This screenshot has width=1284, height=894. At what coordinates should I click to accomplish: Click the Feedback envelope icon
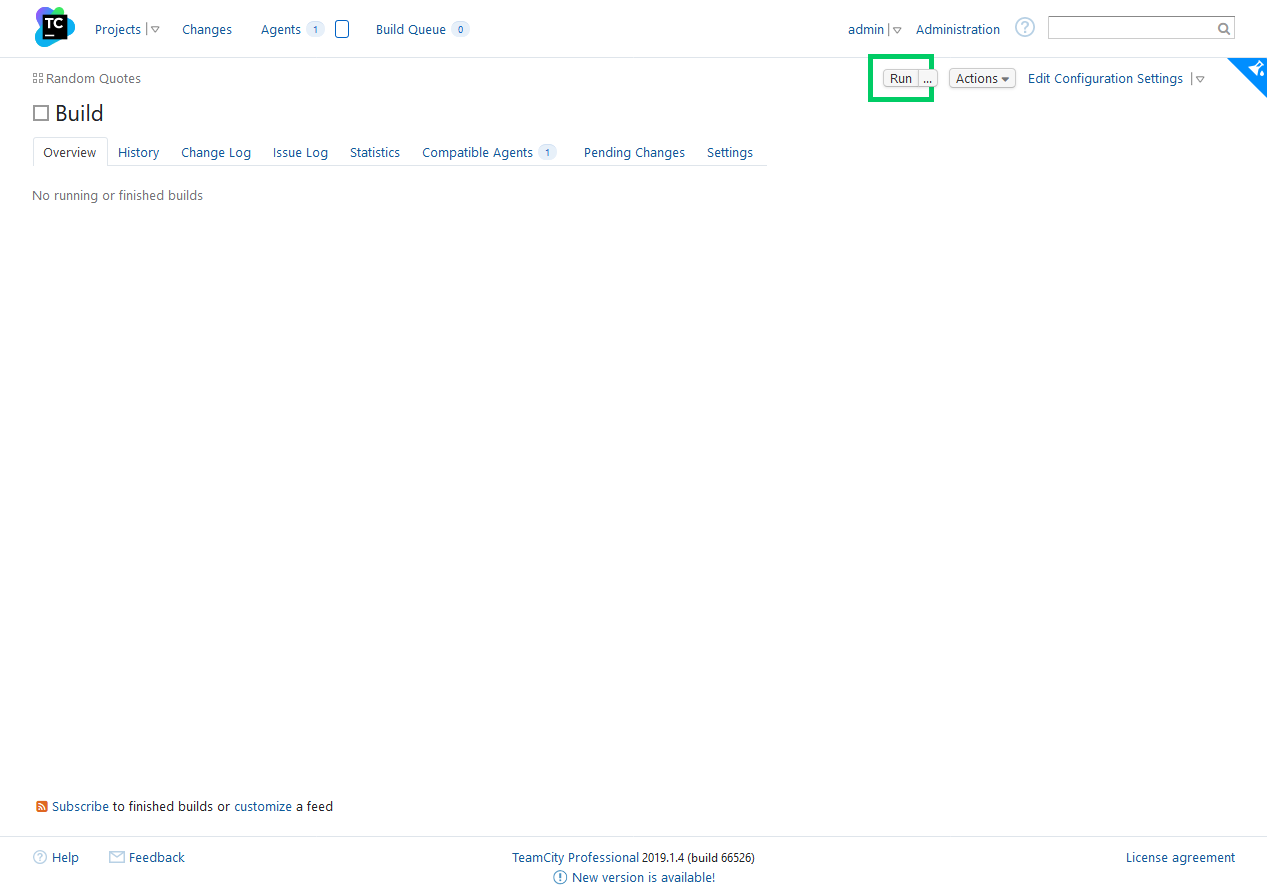tap(117, 857)
